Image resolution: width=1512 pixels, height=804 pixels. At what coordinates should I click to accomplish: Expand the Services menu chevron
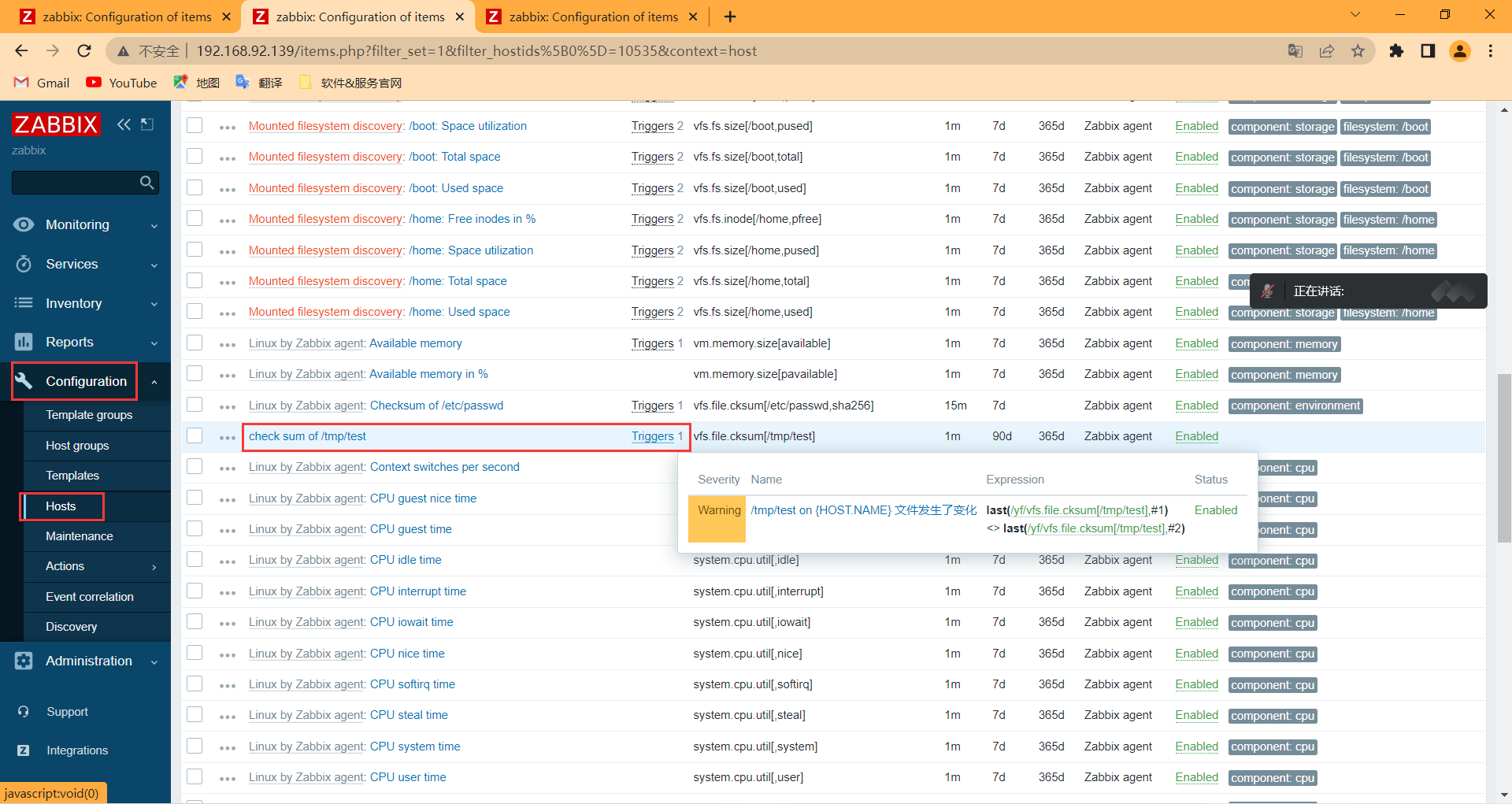154,265
